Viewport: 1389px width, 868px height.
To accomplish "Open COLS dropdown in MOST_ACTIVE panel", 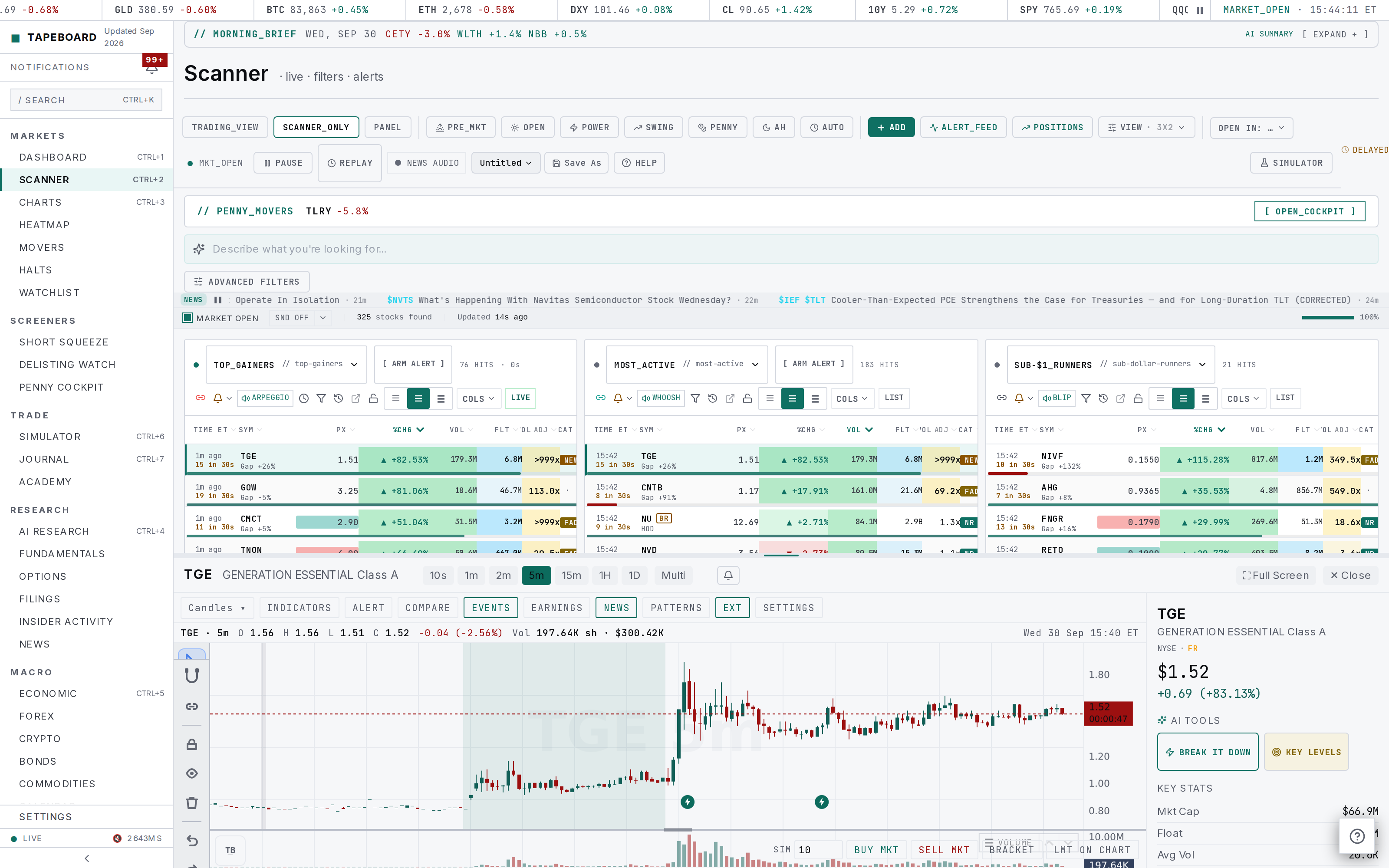I will [852, 398].
